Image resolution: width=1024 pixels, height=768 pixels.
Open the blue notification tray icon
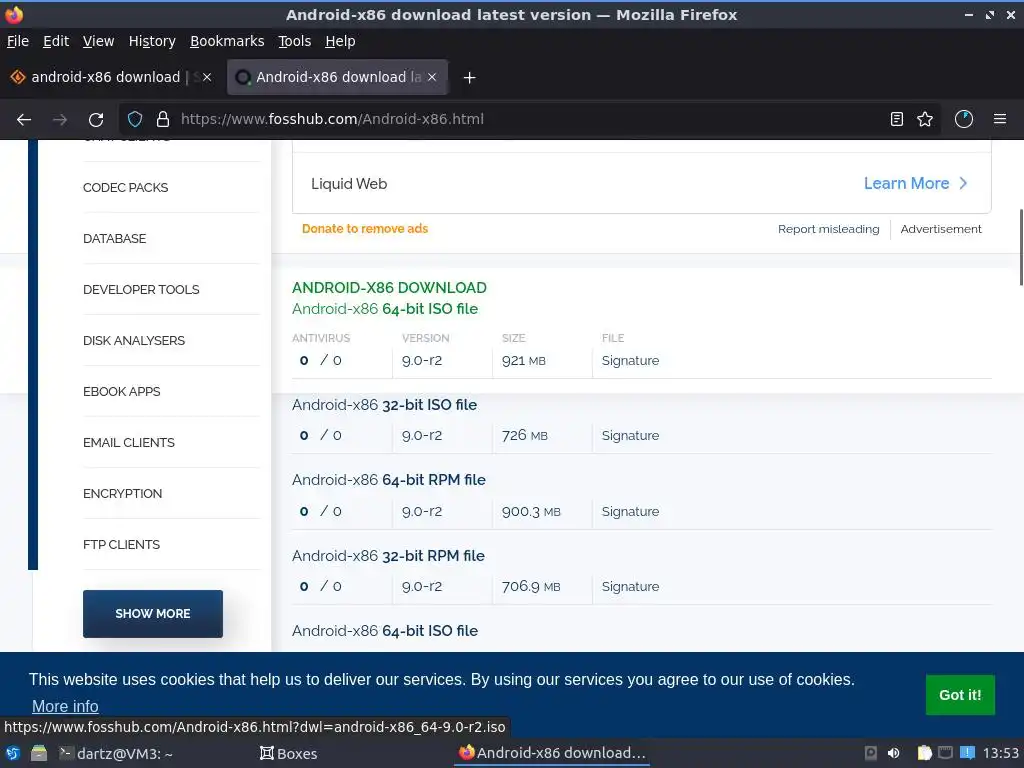click(968, 753)
